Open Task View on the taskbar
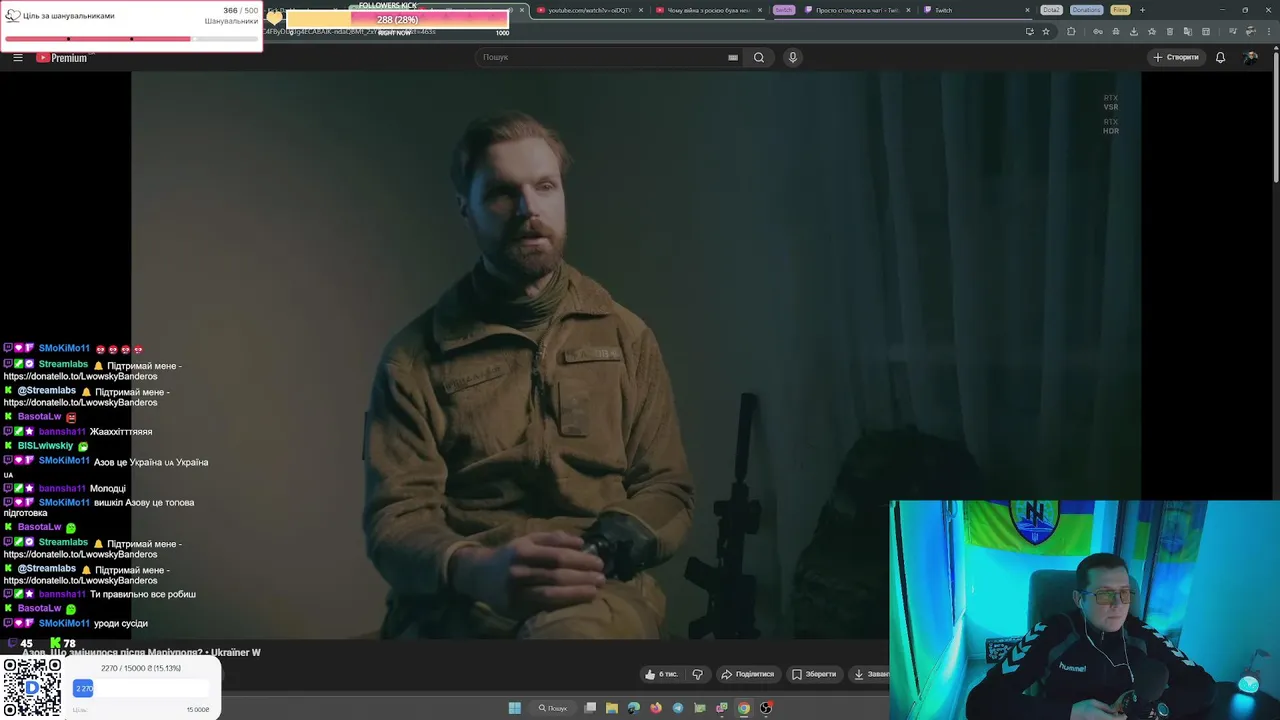Image resolution: width=1280 pixels, height=720 pixels. (x=591, y=708)
